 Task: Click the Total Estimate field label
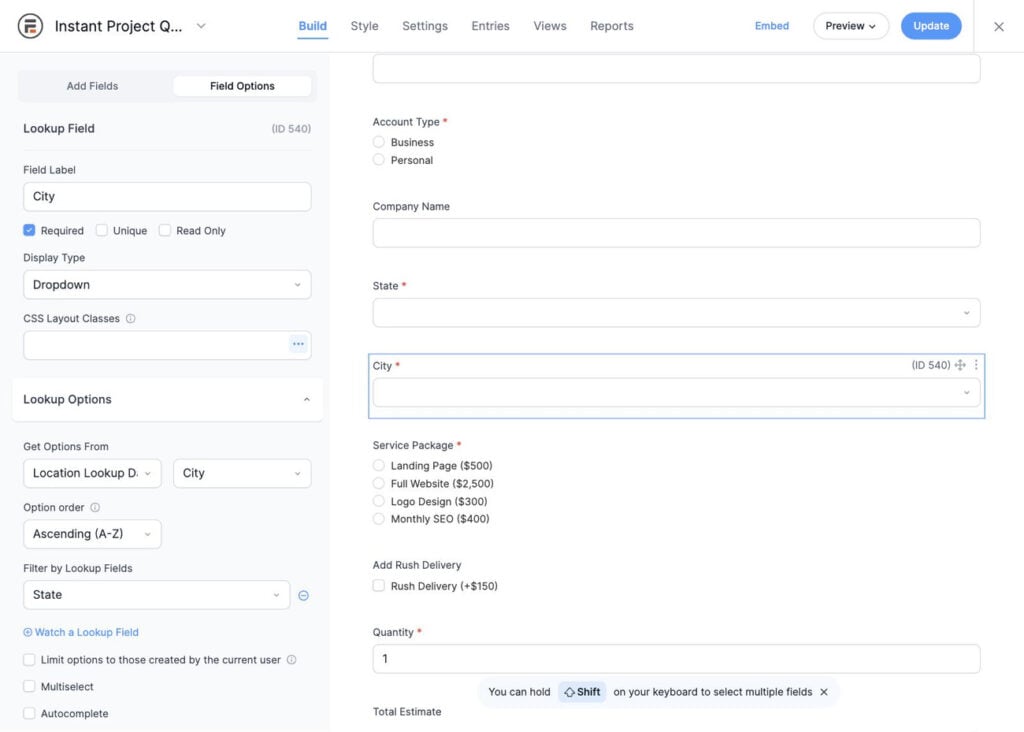click(x=407, y=711)
